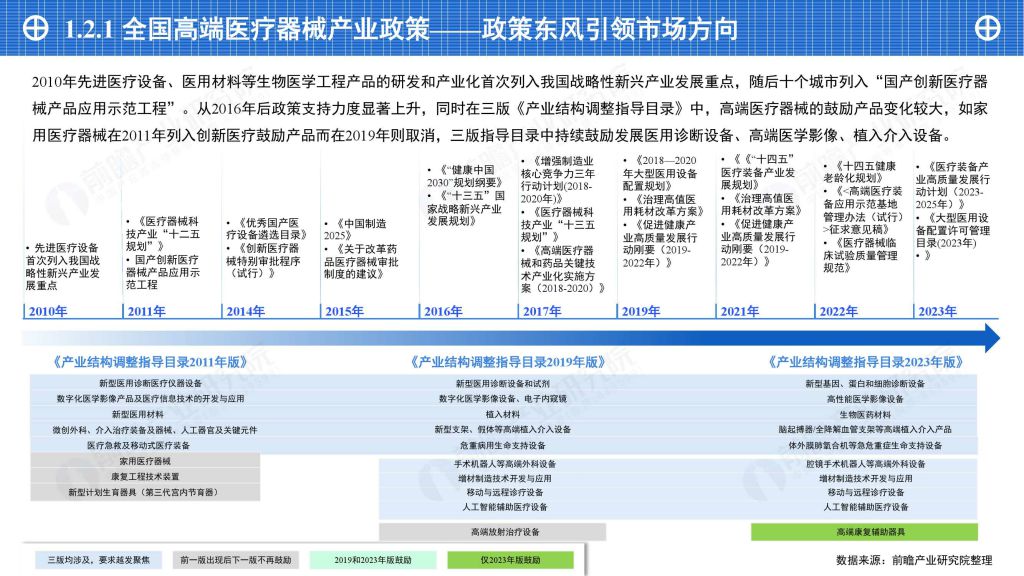
Task: Click the circle-plus icon at the title bar's right end
Action: coord(987,28)
